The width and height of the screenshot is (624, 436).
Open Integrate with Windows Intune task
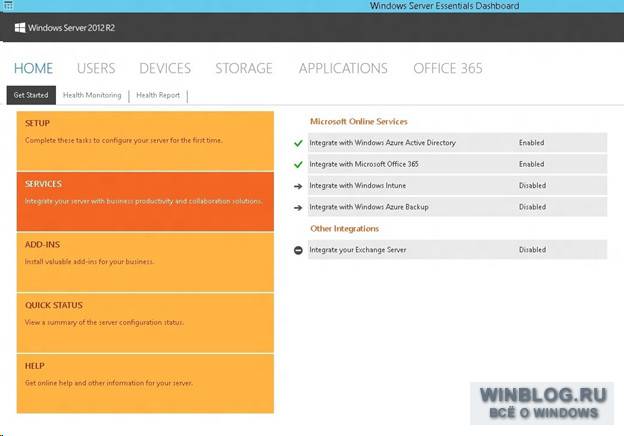pyautogui.click(x=458, y=186)
